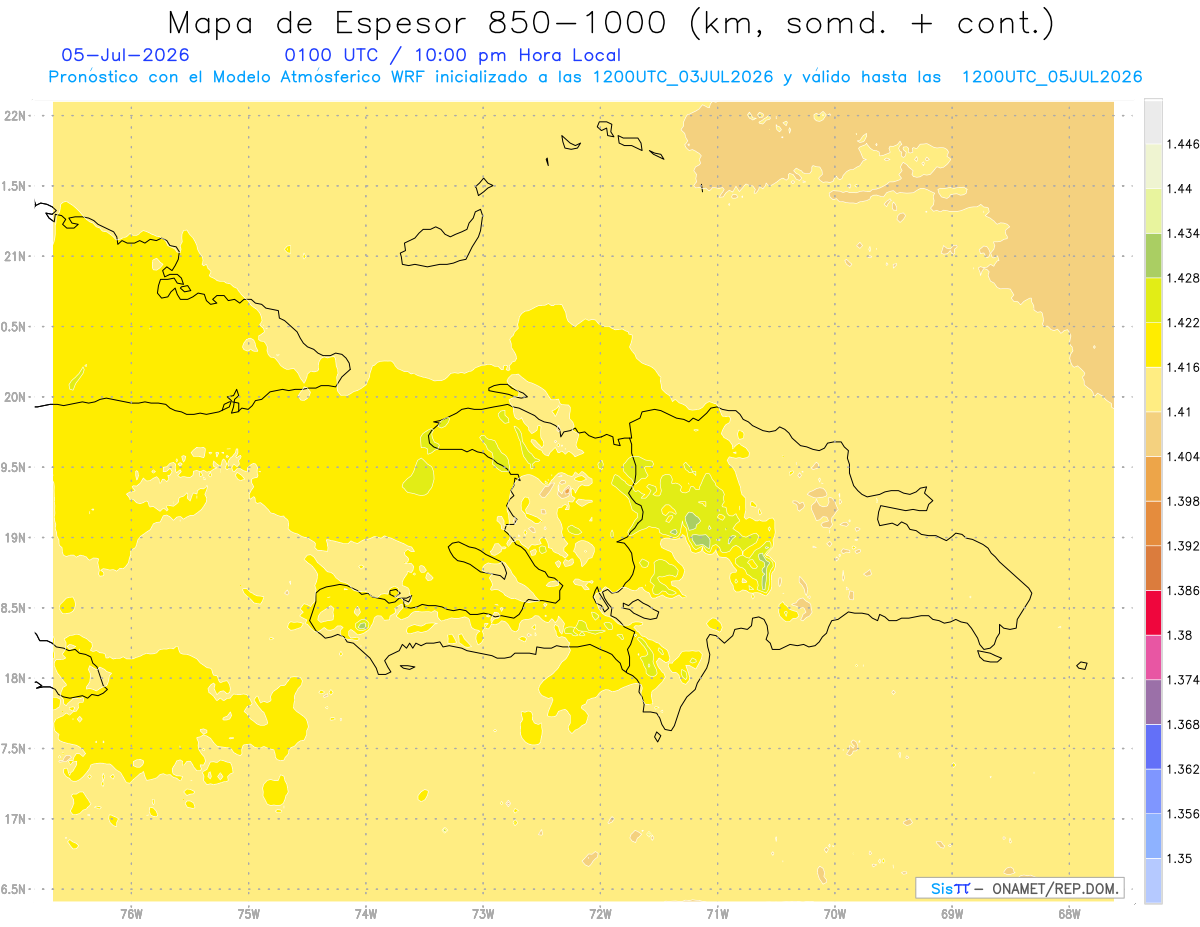Click the colorbar value 1.398

1183,501
